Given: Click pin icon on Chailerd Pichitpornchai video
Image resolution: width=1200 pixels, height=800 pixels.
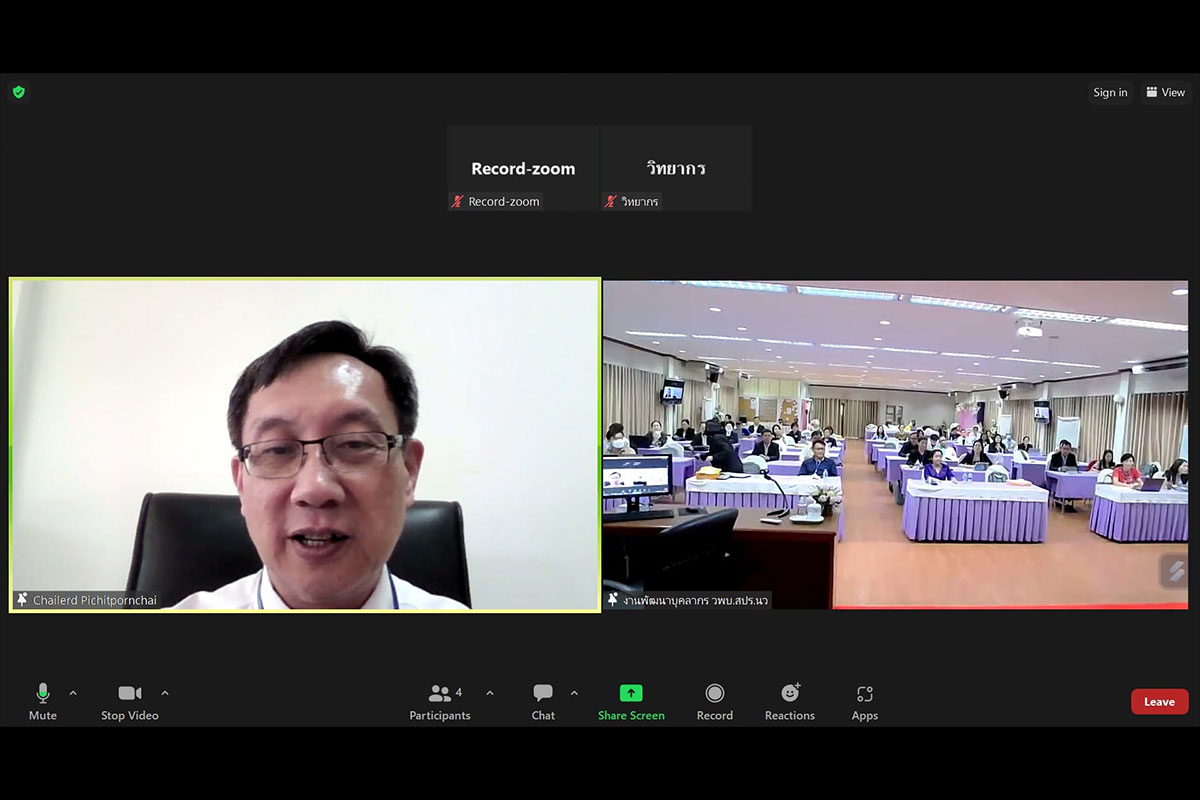Looking at the screenshot, I should coord(22,600).
